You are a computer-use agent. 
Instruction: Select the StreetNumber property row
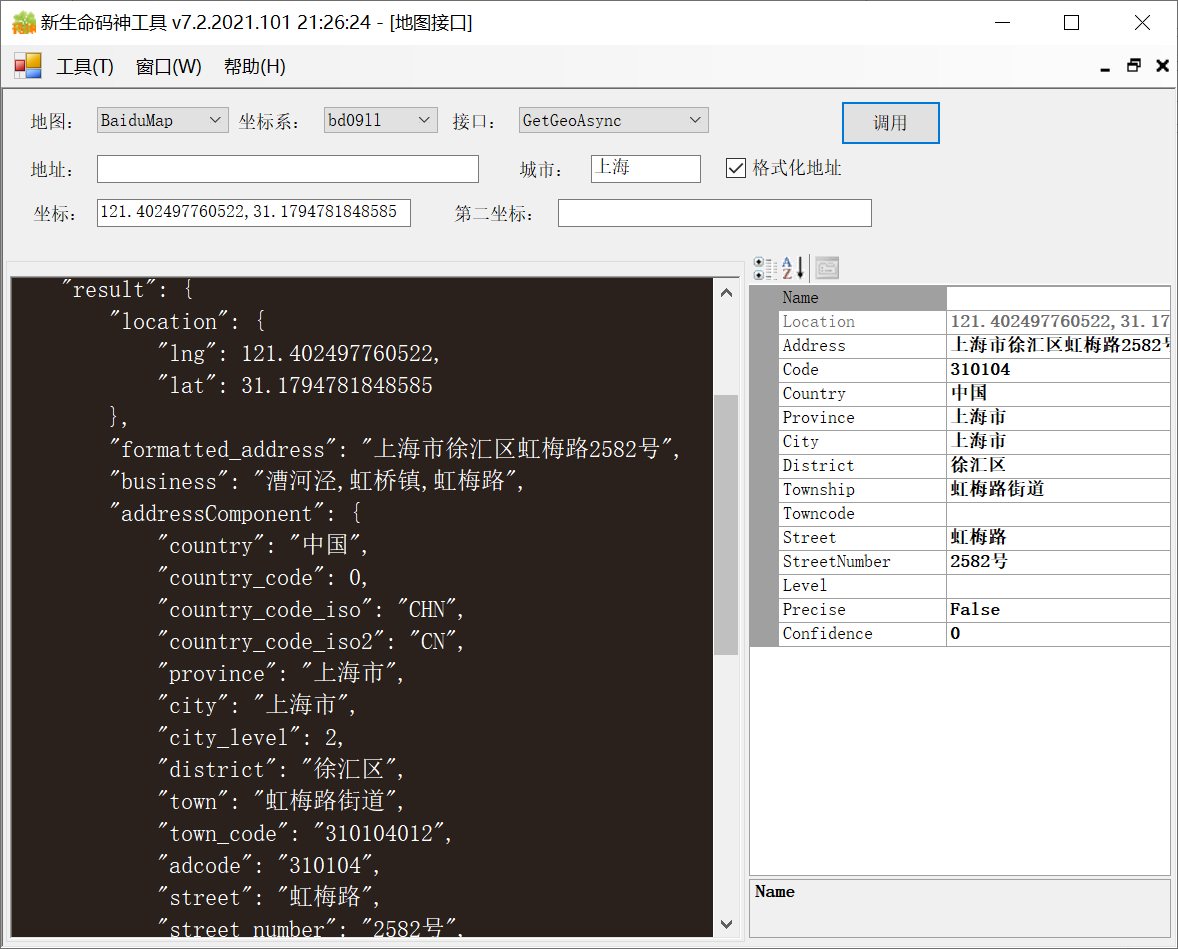click(x=974, y=562)
